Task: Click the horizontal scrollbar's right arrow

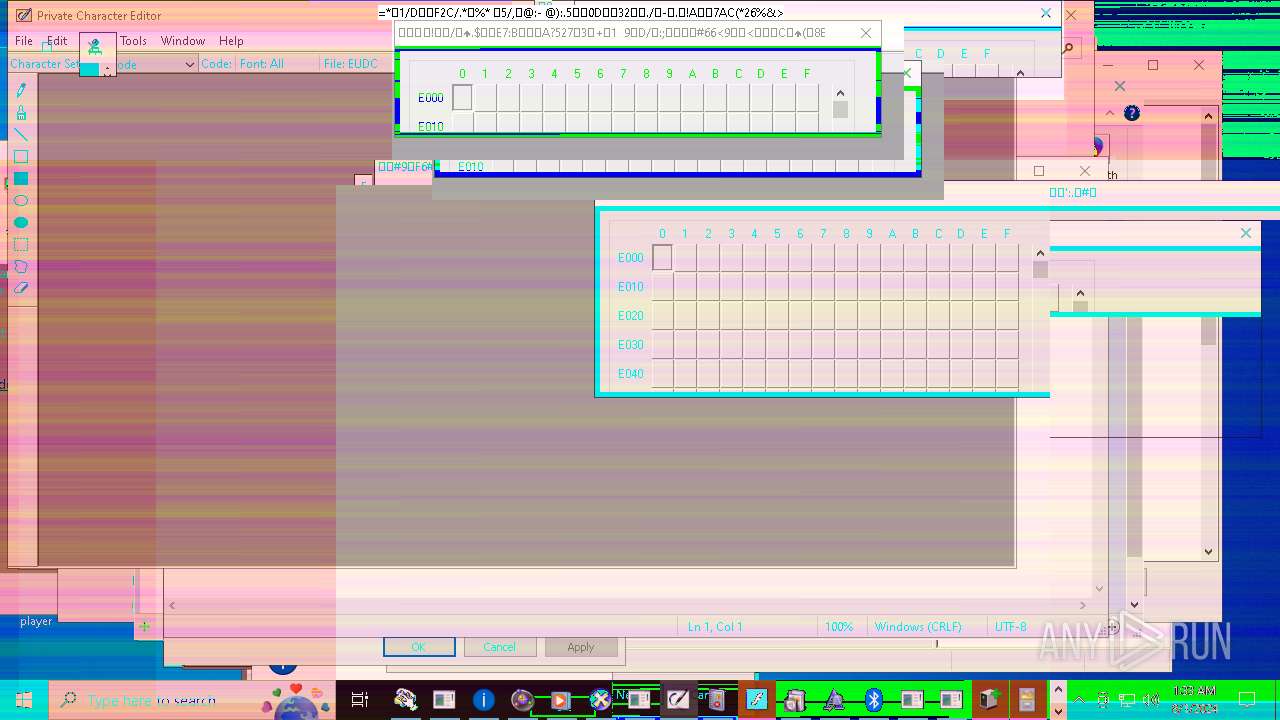Action: coord(1082,605)
